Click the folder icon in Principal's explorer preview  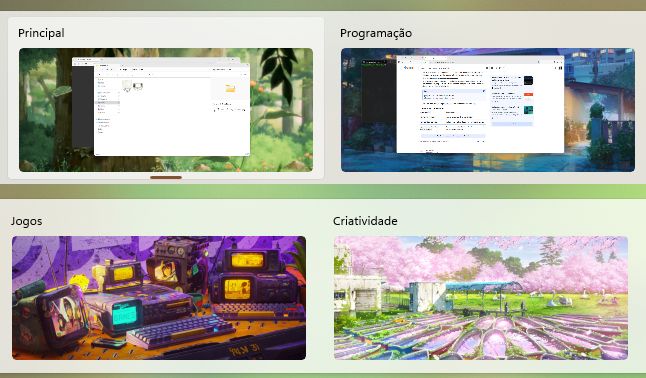(230, 88)
